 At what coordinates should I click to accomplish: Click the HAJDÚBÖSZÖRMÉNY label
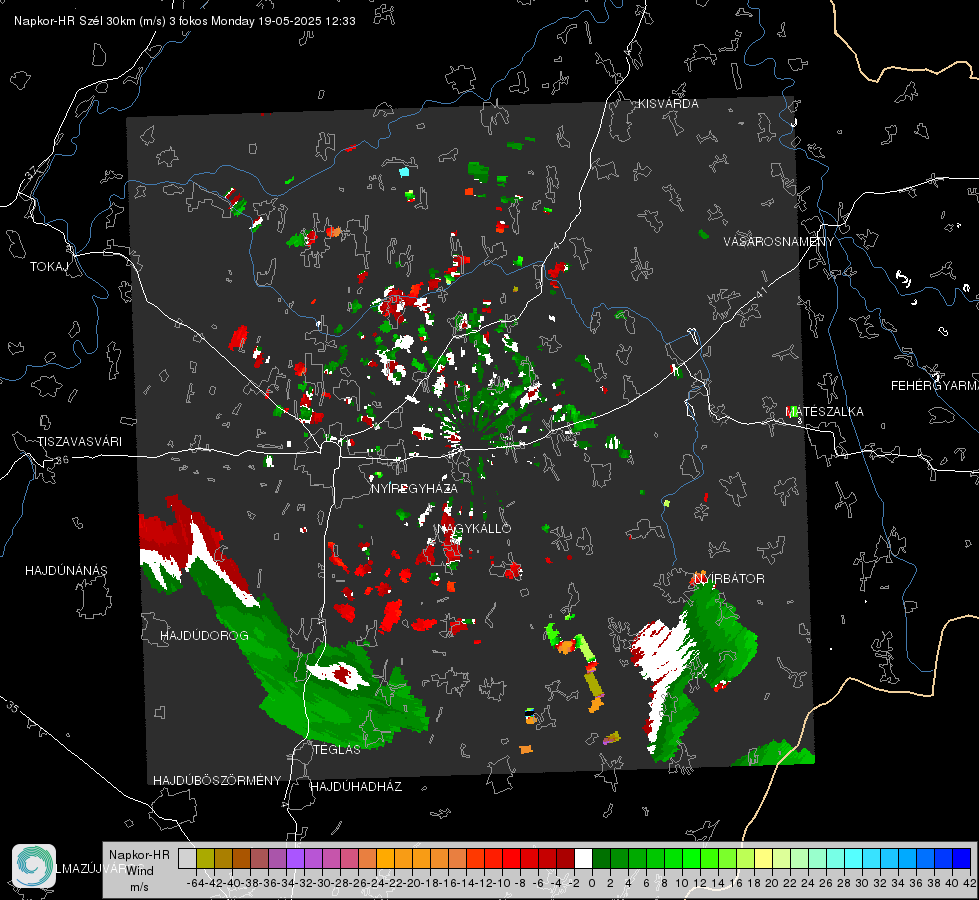coord(217,781)
